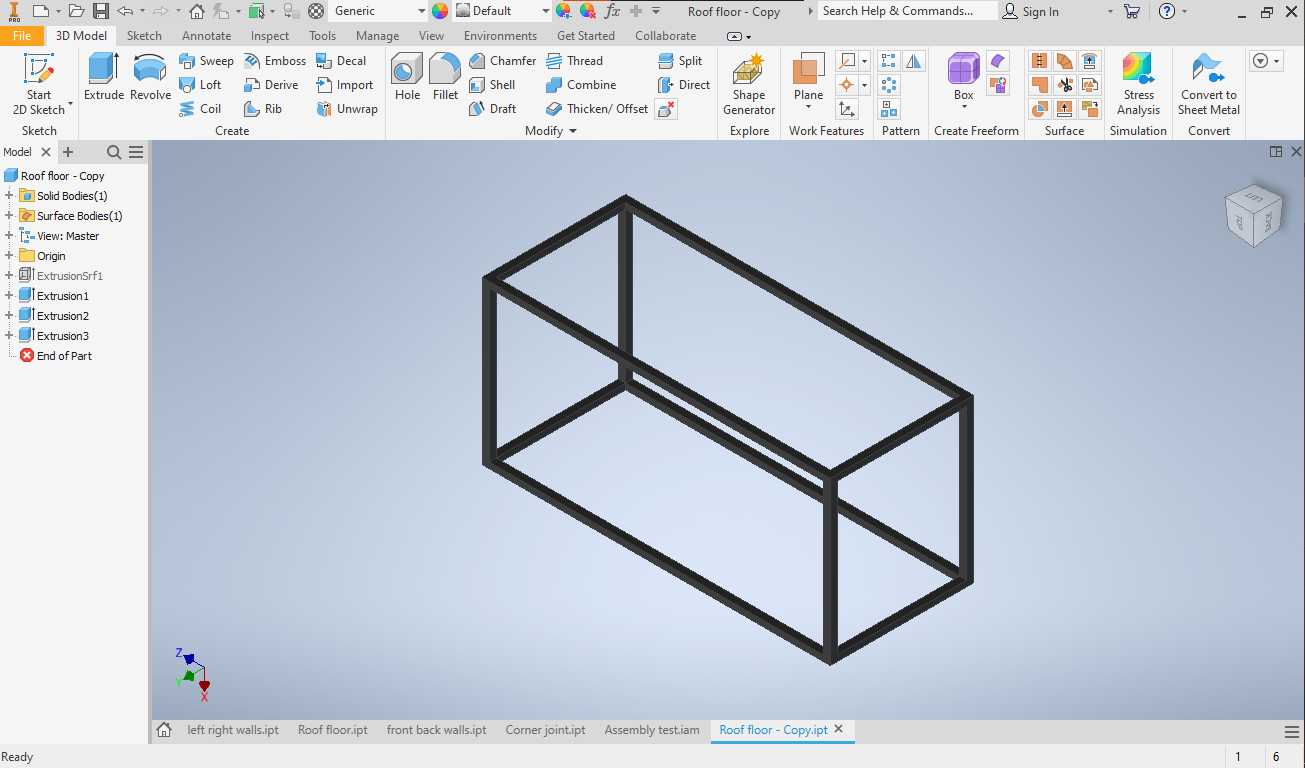Image resolution: width=1305 pixels, height=768 pixels.
Task: Open the Direct edit tool
Action: pos(684,85)
